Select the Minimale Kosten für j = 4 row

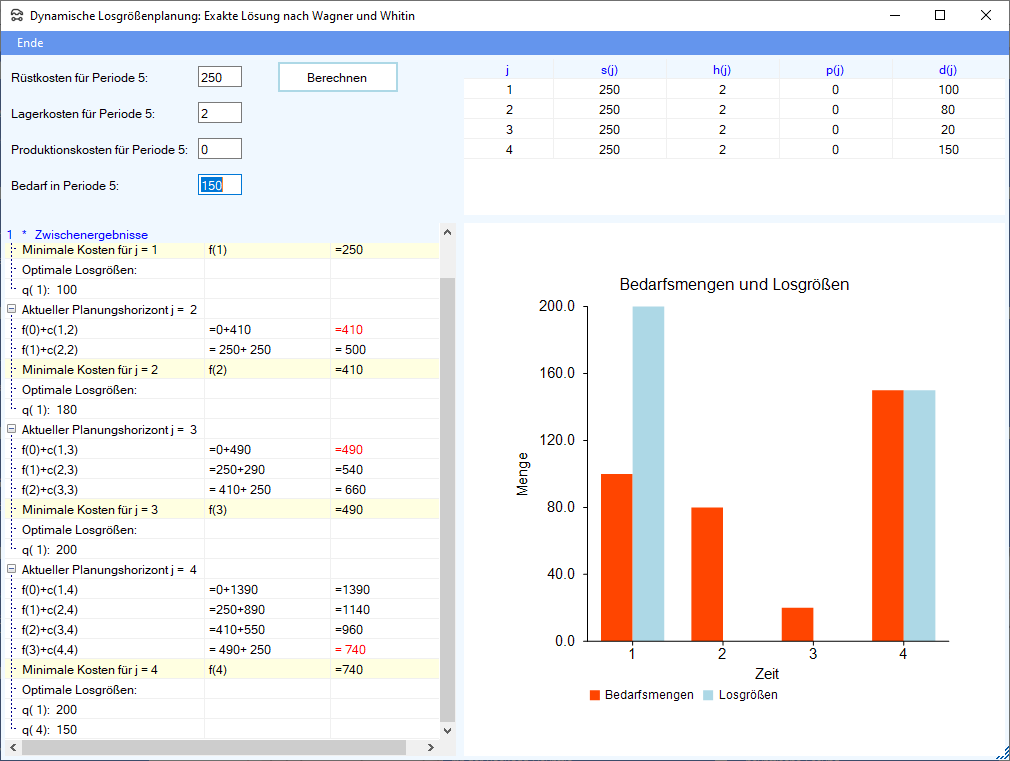point(90,670)
